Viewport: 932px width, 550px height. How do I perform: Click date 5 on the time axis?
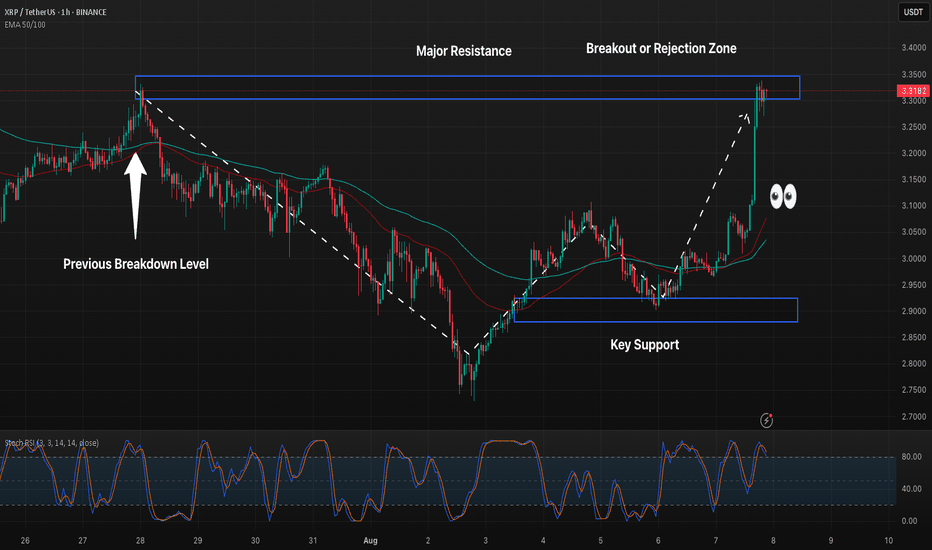600,540
